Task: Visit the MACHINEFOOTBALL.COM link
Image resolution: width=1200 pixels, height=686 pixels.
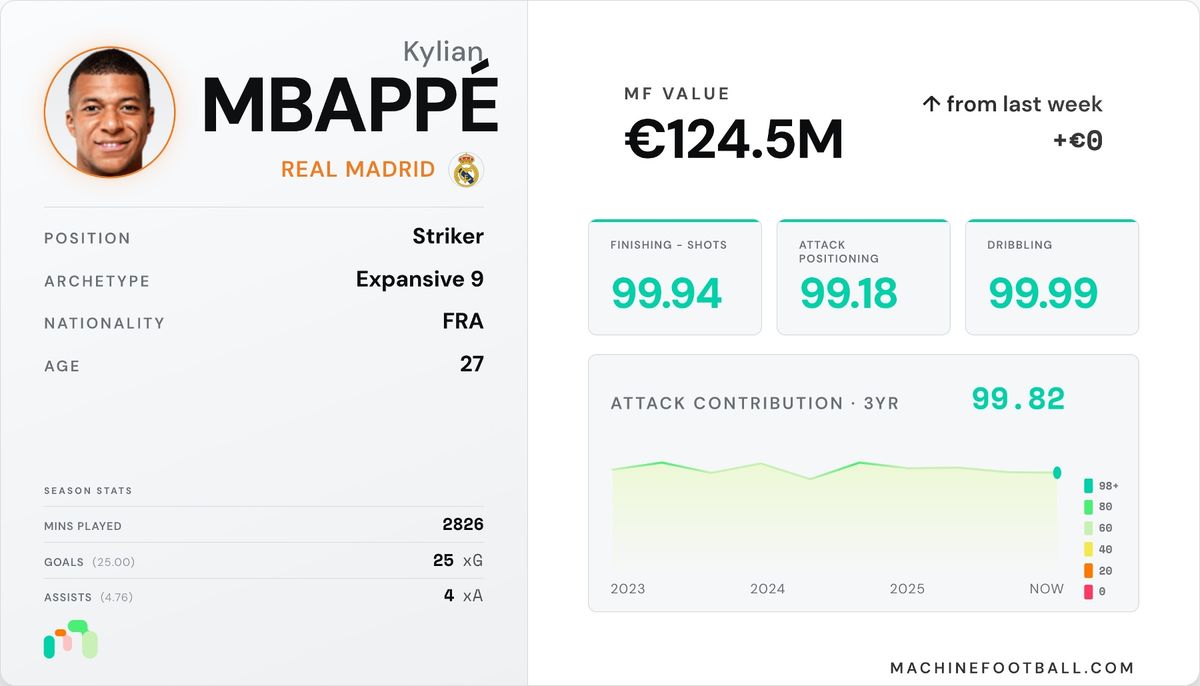Action: (1012, 668)
